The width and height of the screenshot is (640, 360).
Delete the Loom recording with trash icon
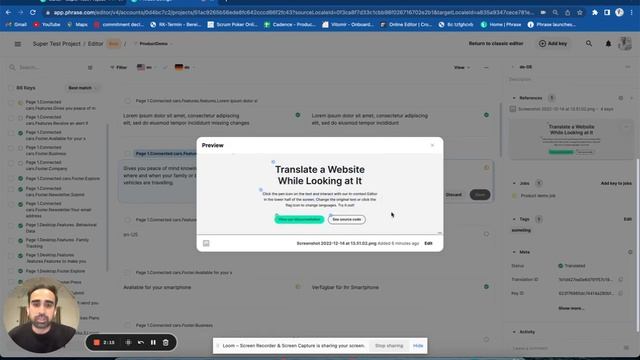(166, 342)
